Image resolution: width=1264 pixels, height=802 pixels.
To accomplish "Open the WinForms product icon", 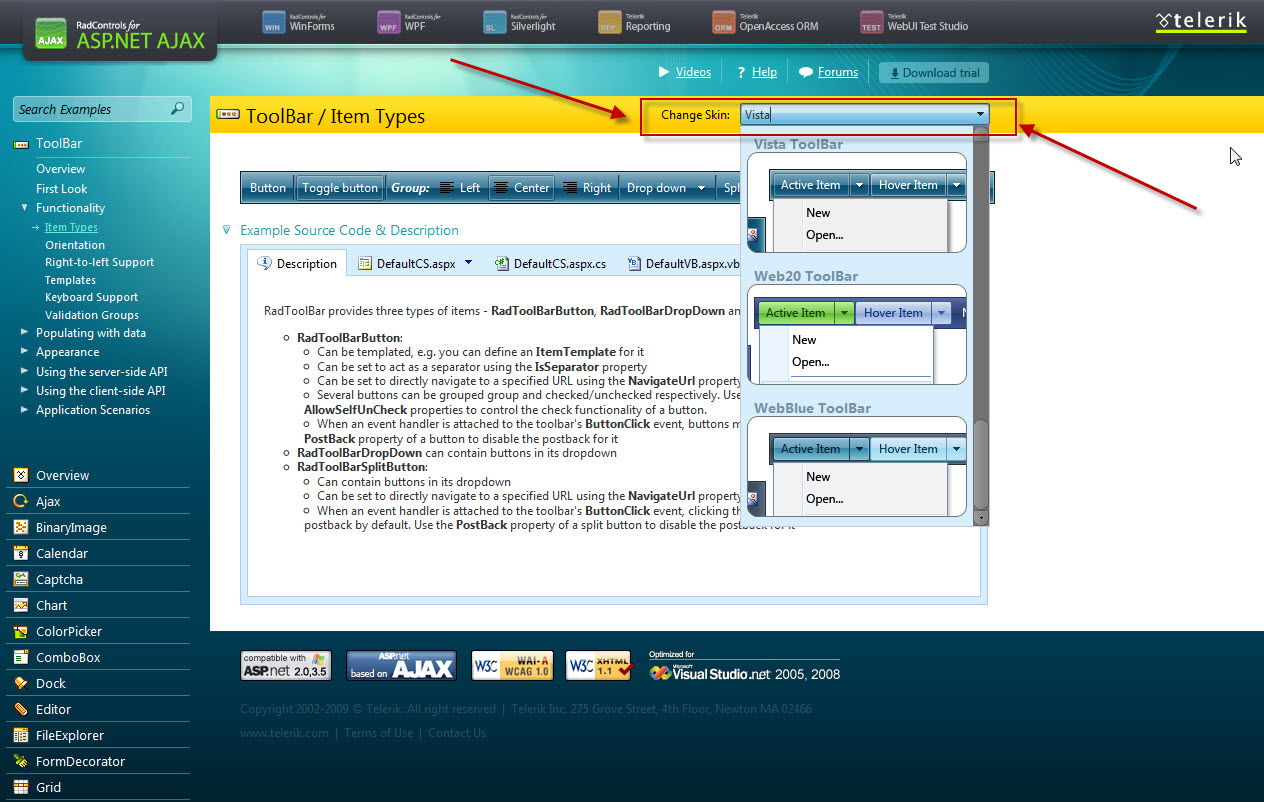I will tap(274, 22).
